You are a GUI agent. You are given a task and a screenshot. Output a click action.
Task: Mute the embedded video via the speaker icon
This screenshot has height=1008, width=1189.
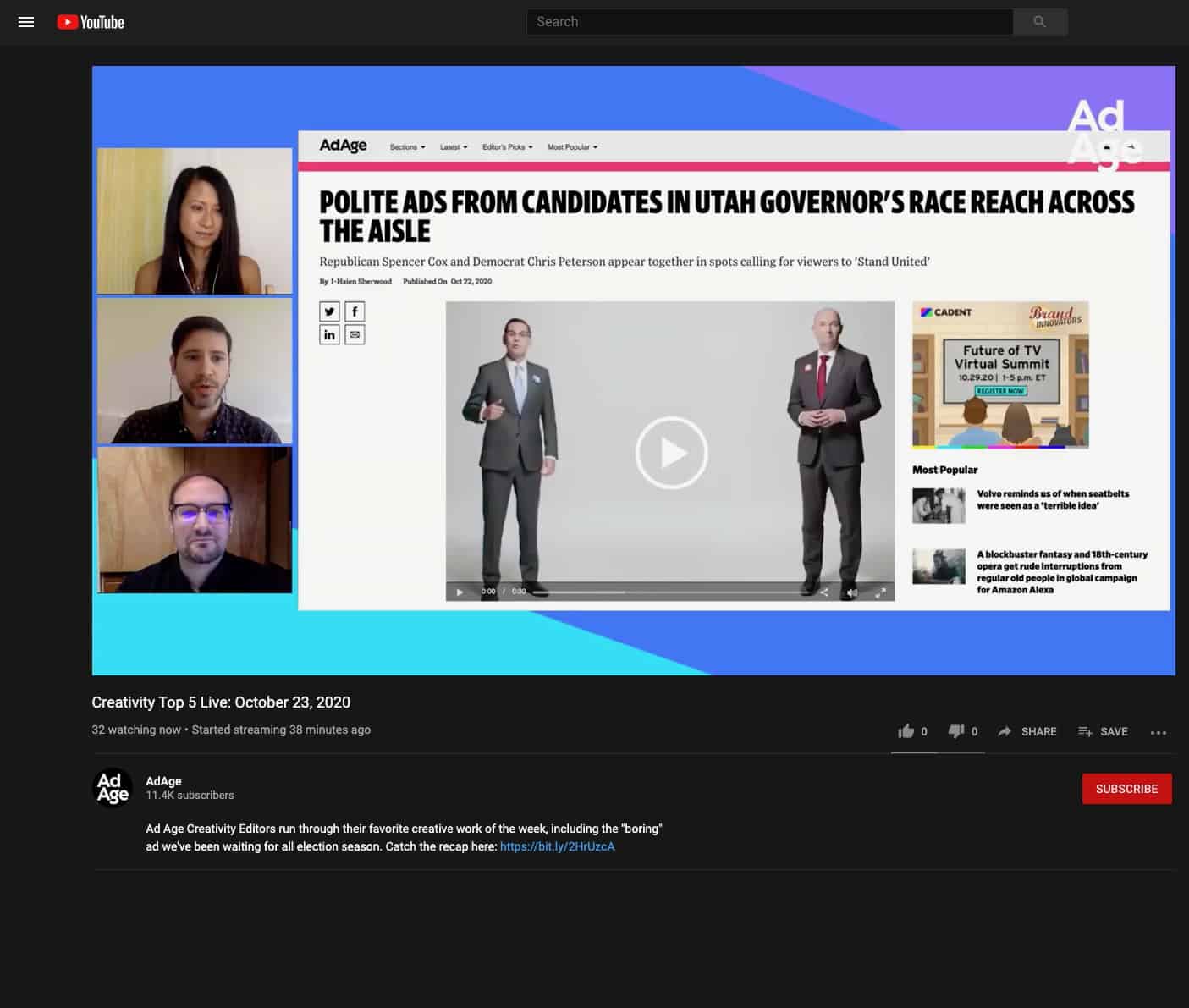[x=852, y=592]
